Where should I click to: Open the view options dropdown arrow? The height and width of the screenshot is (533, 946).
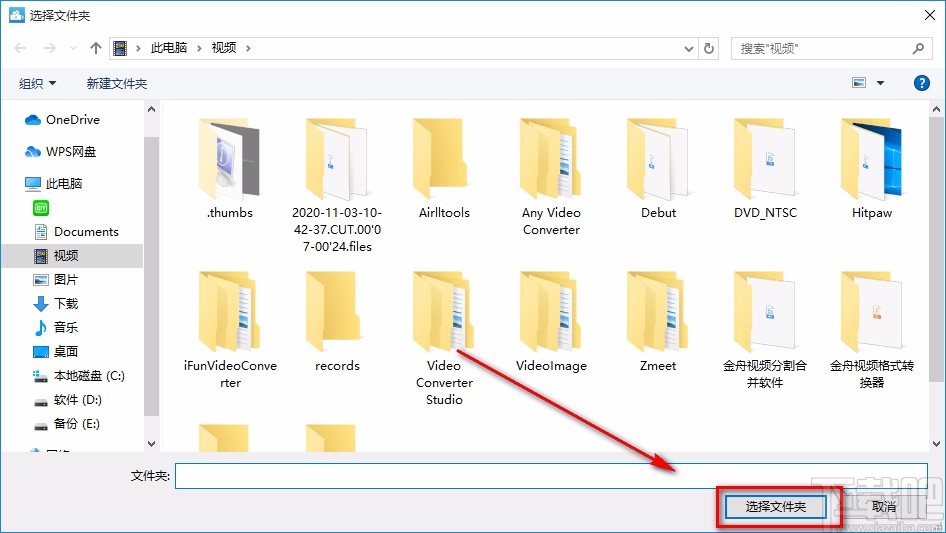(880, 83)
